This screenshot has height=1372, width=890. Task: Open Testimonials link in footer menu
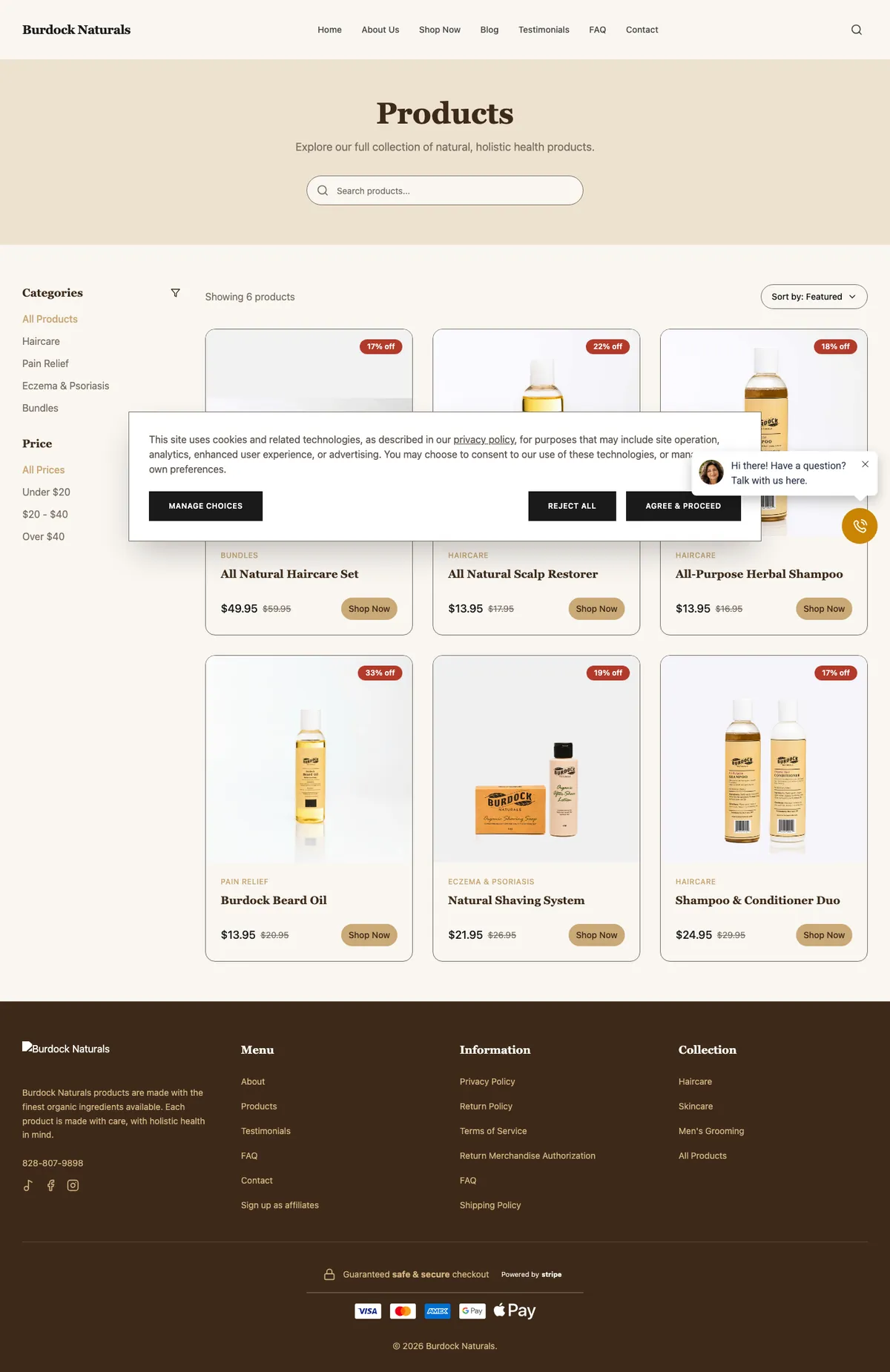[x=266, y=1131]
